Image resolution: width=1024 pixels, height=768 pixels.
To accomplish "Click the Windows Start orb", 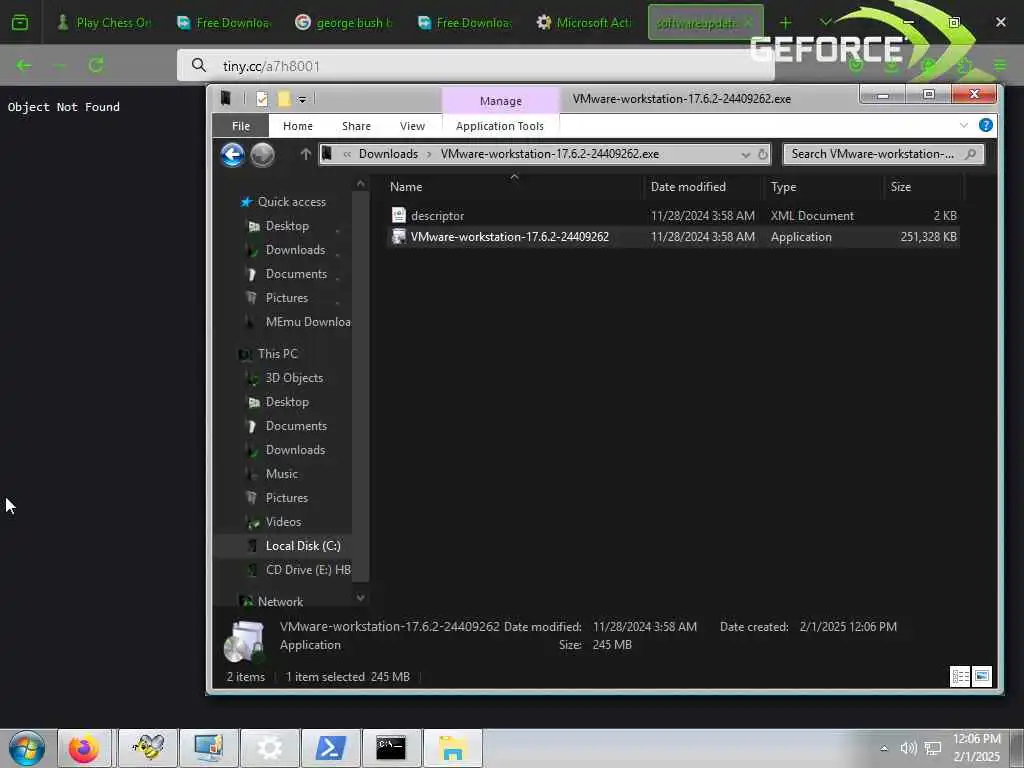I will pos(27,748).
